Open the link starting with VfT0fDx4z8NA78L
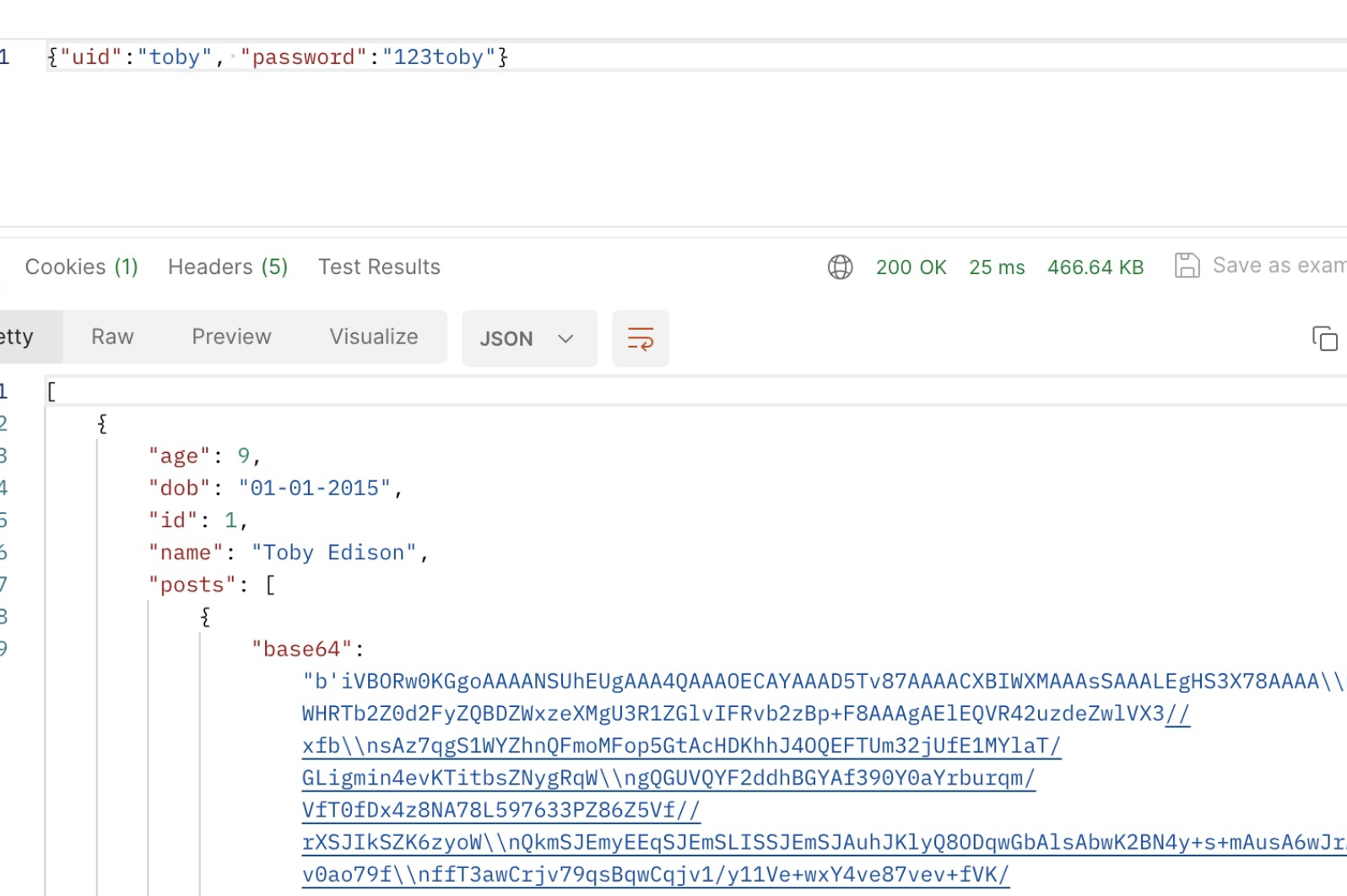This screenshot has height=896, width=1347. click(501, 810)
